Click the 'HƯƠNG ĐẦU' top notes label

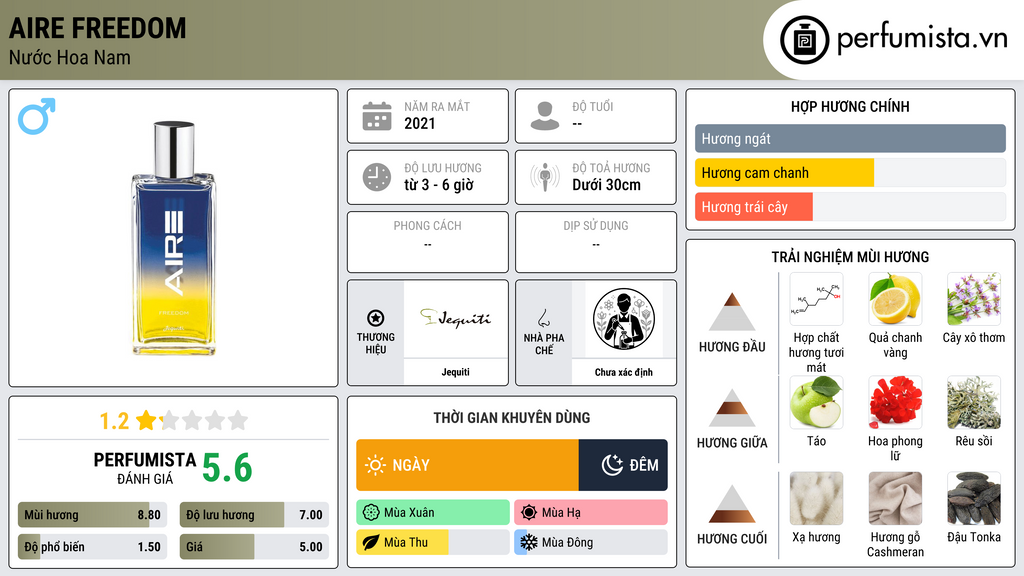coord(732,347)
